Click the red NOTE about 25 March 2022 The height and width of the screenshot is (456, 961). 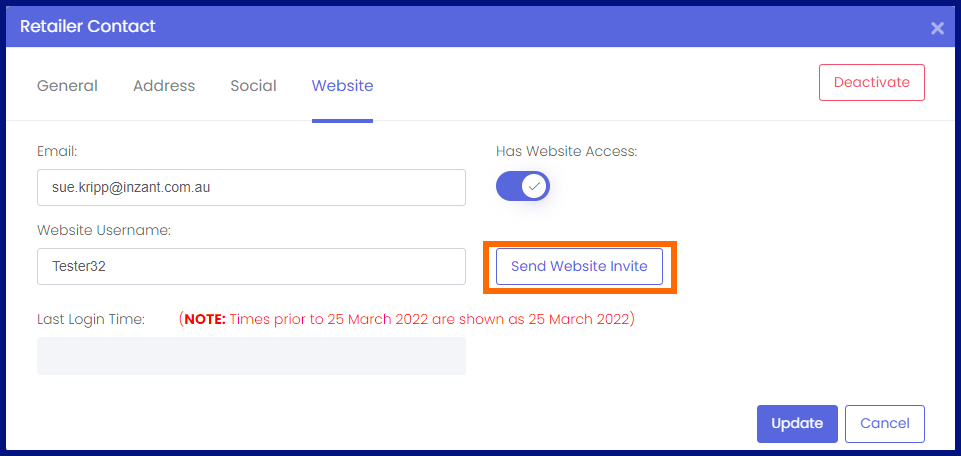[x=407, y=319]
